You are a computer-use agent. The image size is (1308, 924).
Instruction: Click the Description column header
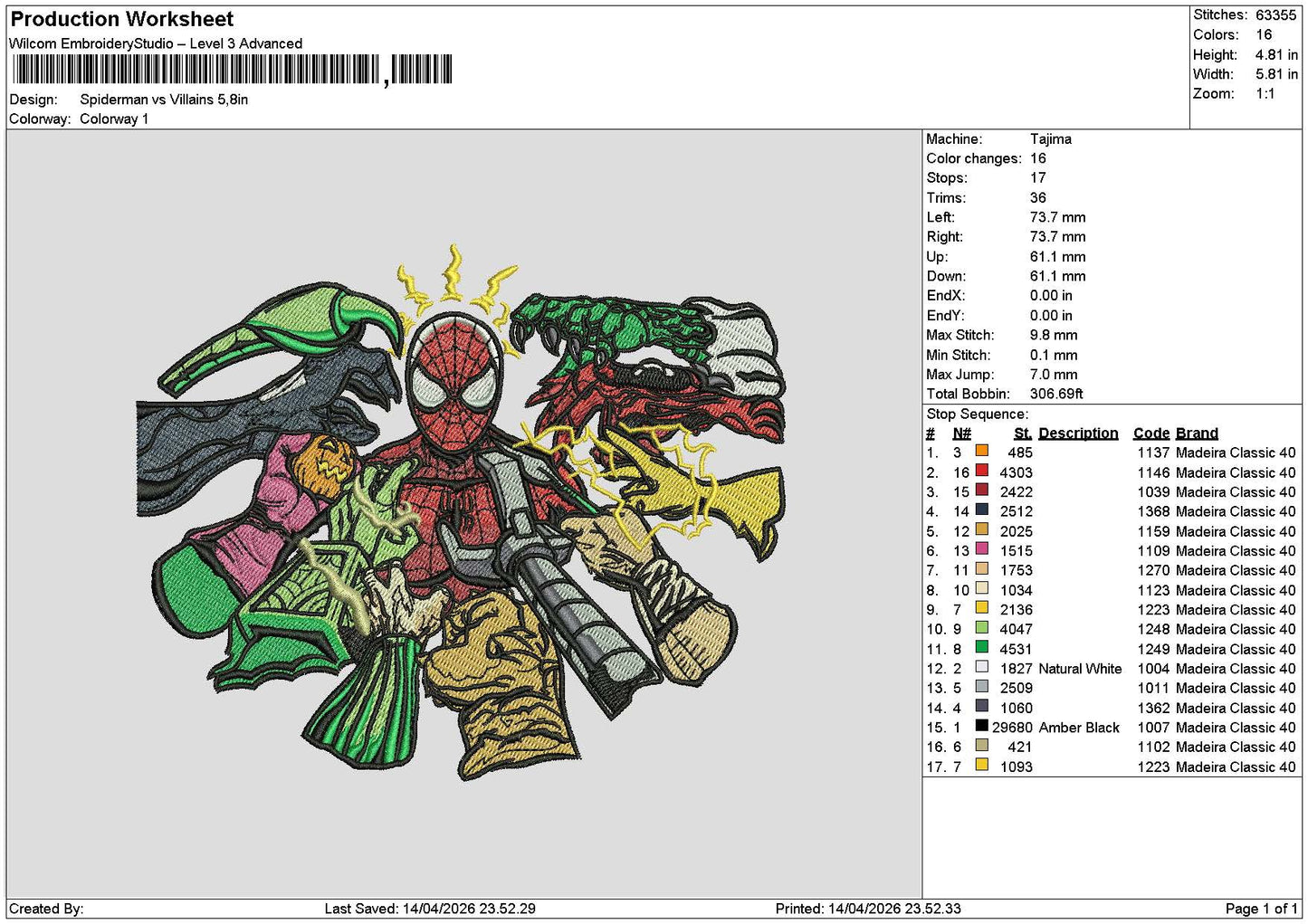(1078, 433)
